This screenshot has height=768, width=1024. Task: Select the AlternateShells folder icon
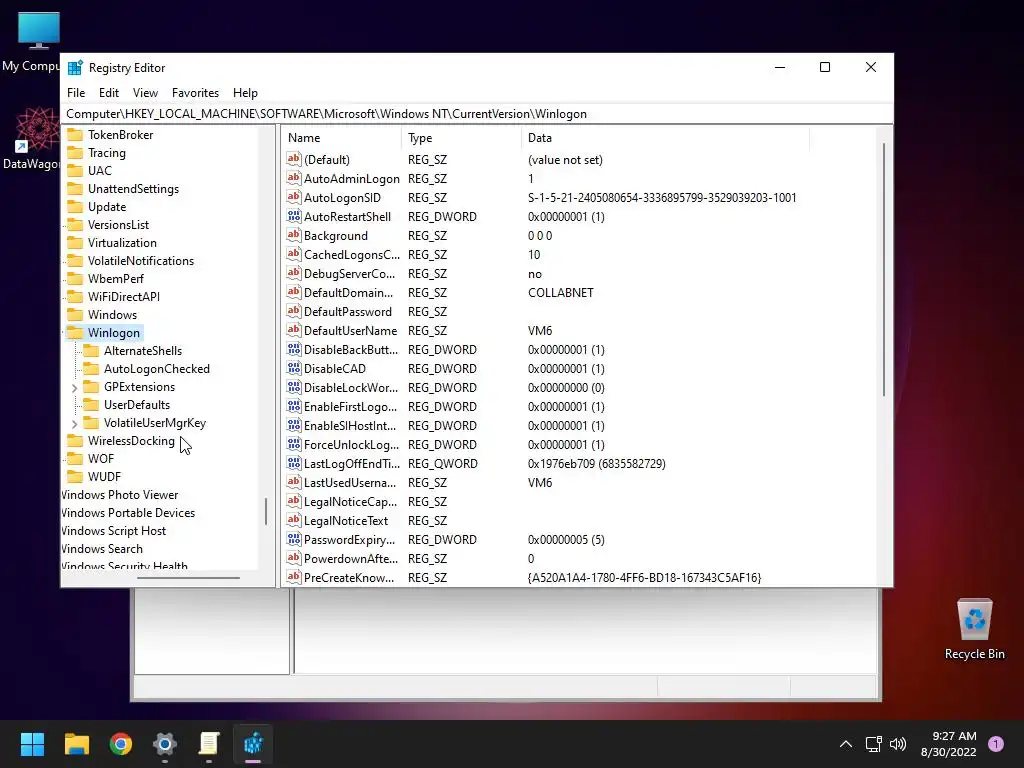coord(91,351)
